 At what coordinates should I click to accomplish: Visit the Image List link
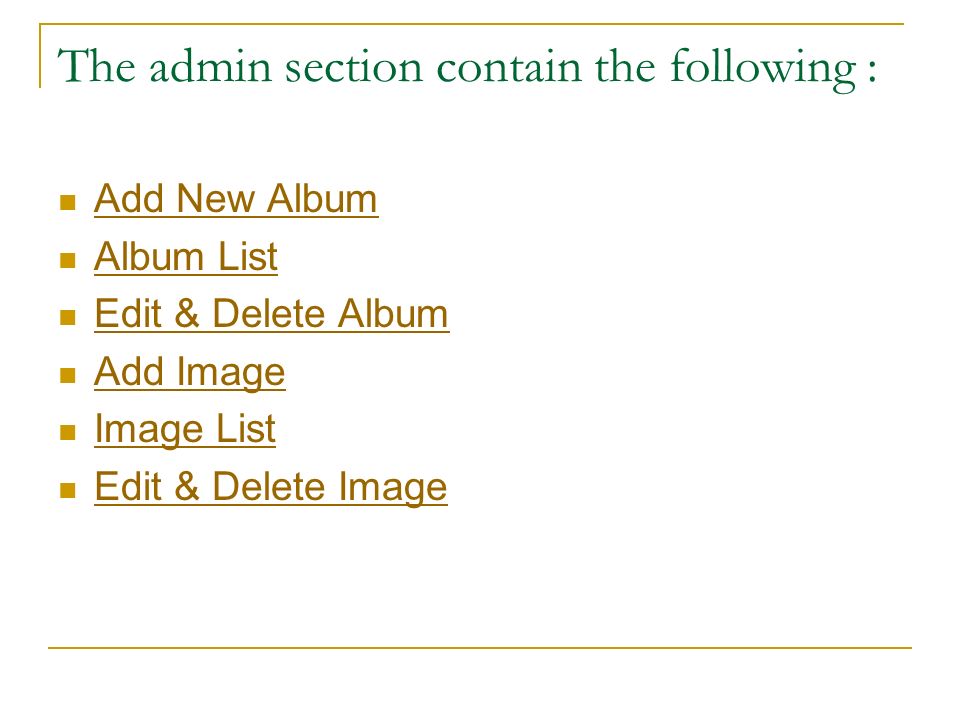[185, 429]
